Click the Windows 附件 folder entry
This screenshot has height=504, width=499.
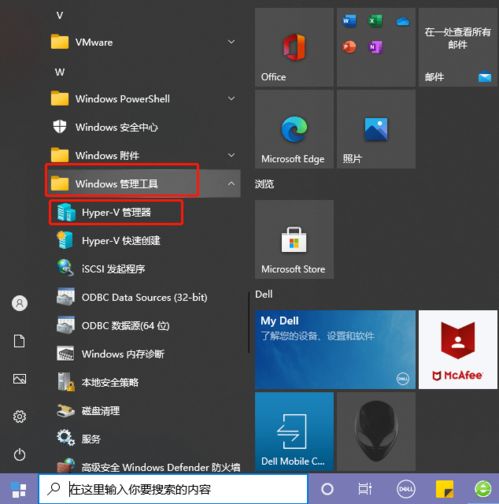pyautogui.click(x=144, y=155)
